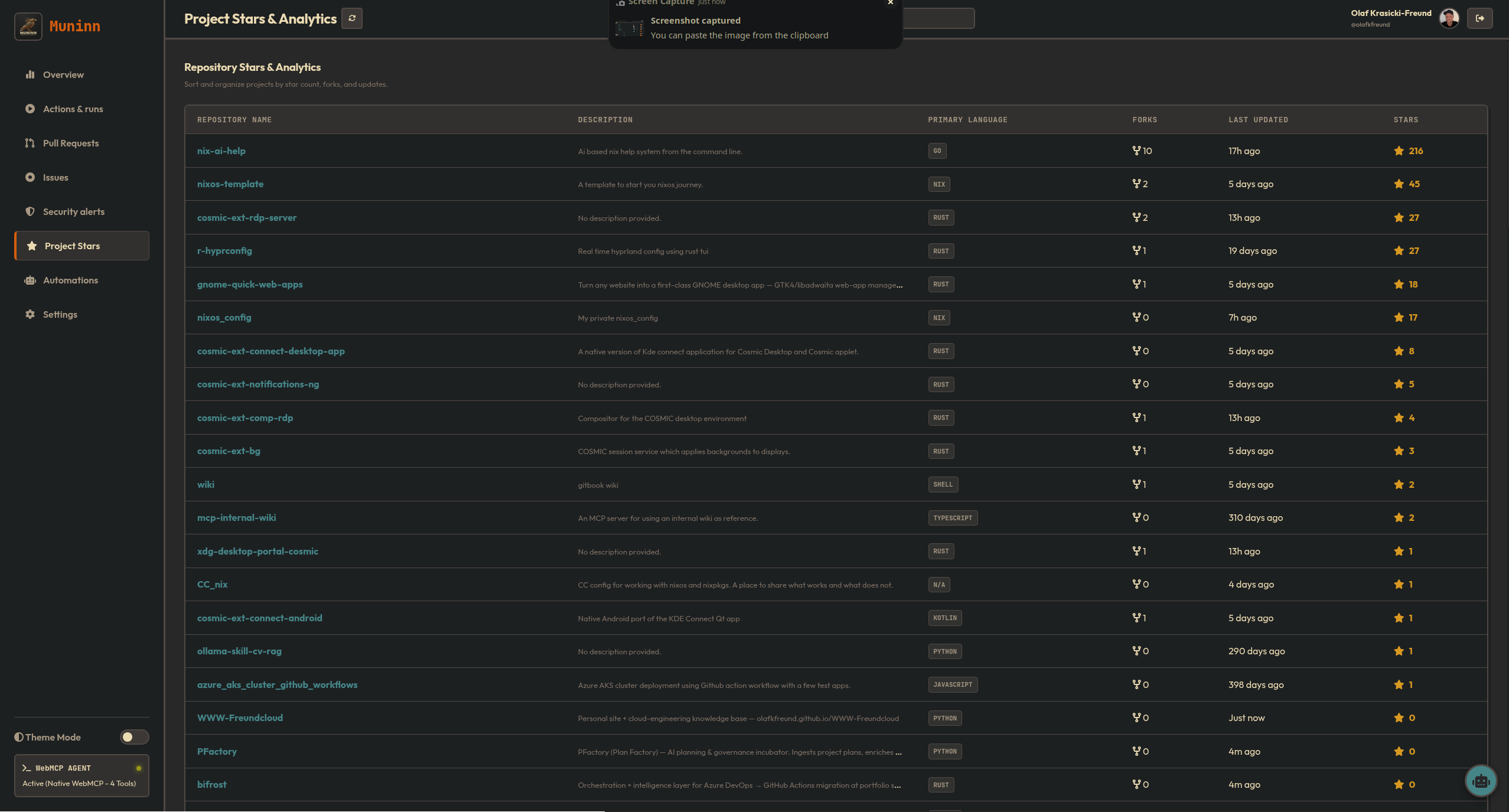Navigate to Issues
Screen dimensions: 1509x812
(82, 177)
